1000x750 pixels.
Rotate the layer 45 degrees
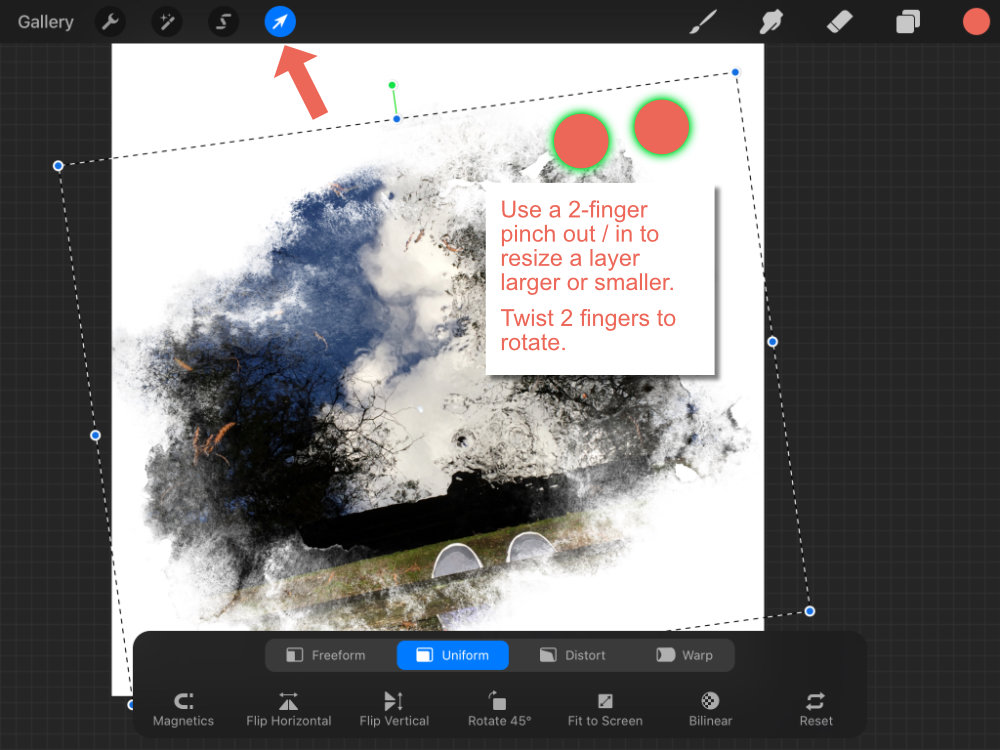[x=499, y=709]
